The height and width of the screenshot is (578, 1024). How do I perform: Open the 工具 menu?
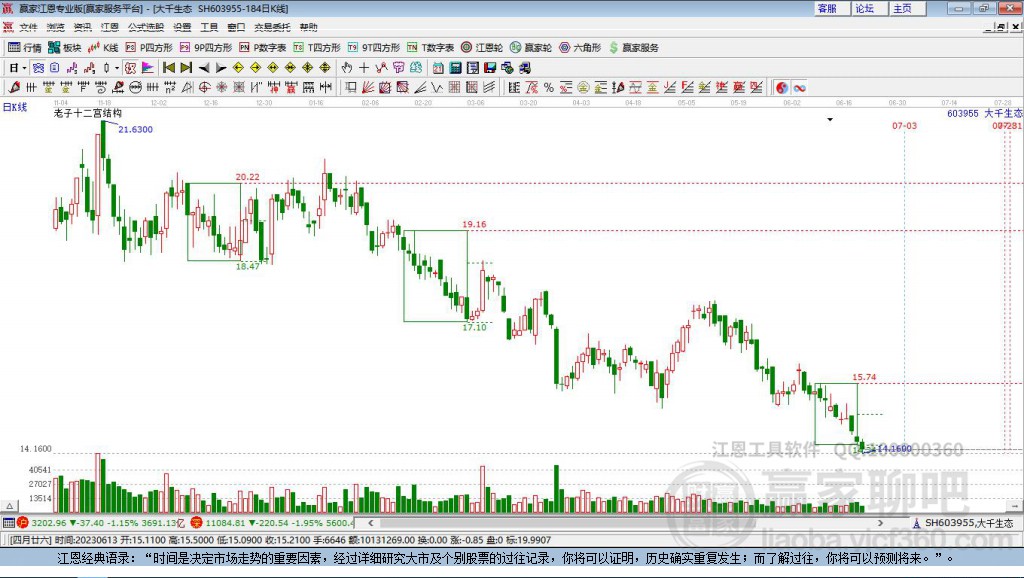[x=209, y=27]
